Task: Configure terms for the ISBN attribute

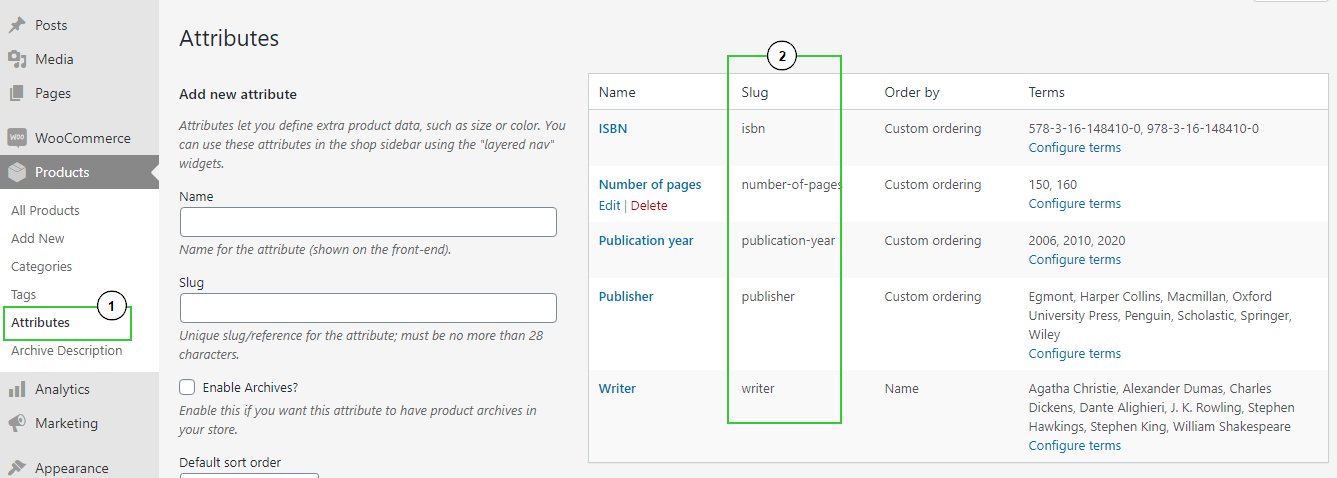Action: [1074, 147]
